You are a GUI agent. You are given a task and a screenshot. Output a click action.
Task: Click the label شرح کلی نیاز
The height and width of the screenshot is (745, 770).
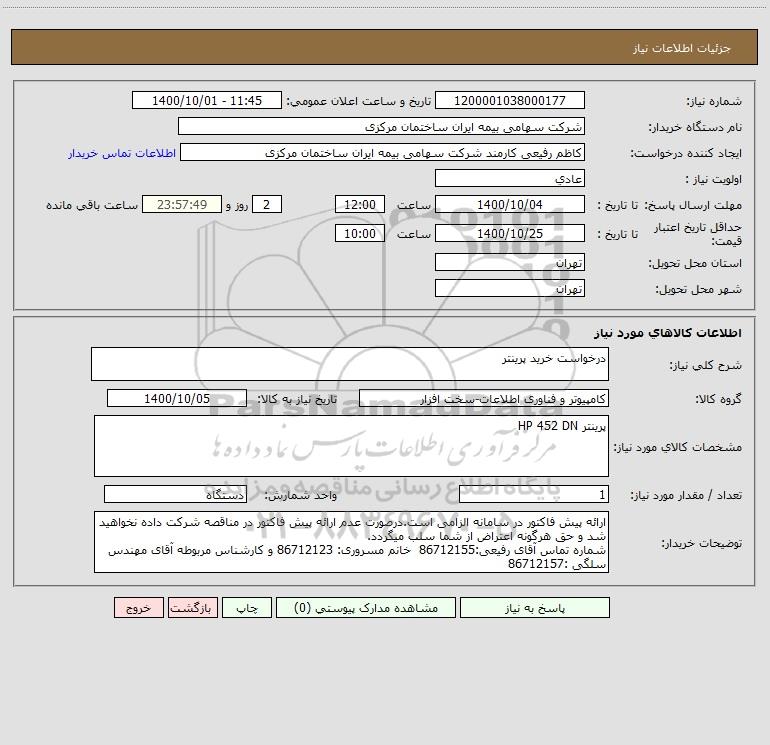[706, 365]
